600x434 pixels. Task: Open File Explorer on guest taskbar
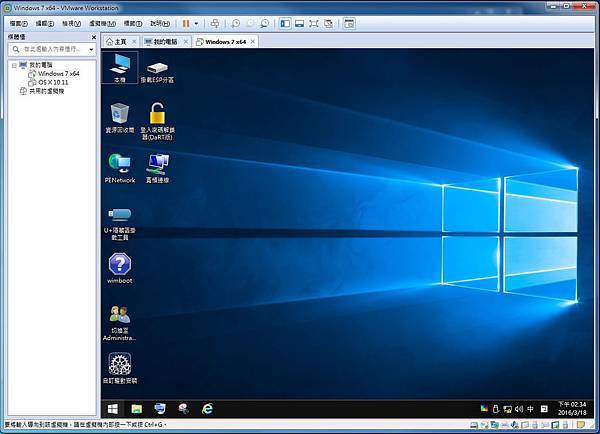[x=137, y=409]
